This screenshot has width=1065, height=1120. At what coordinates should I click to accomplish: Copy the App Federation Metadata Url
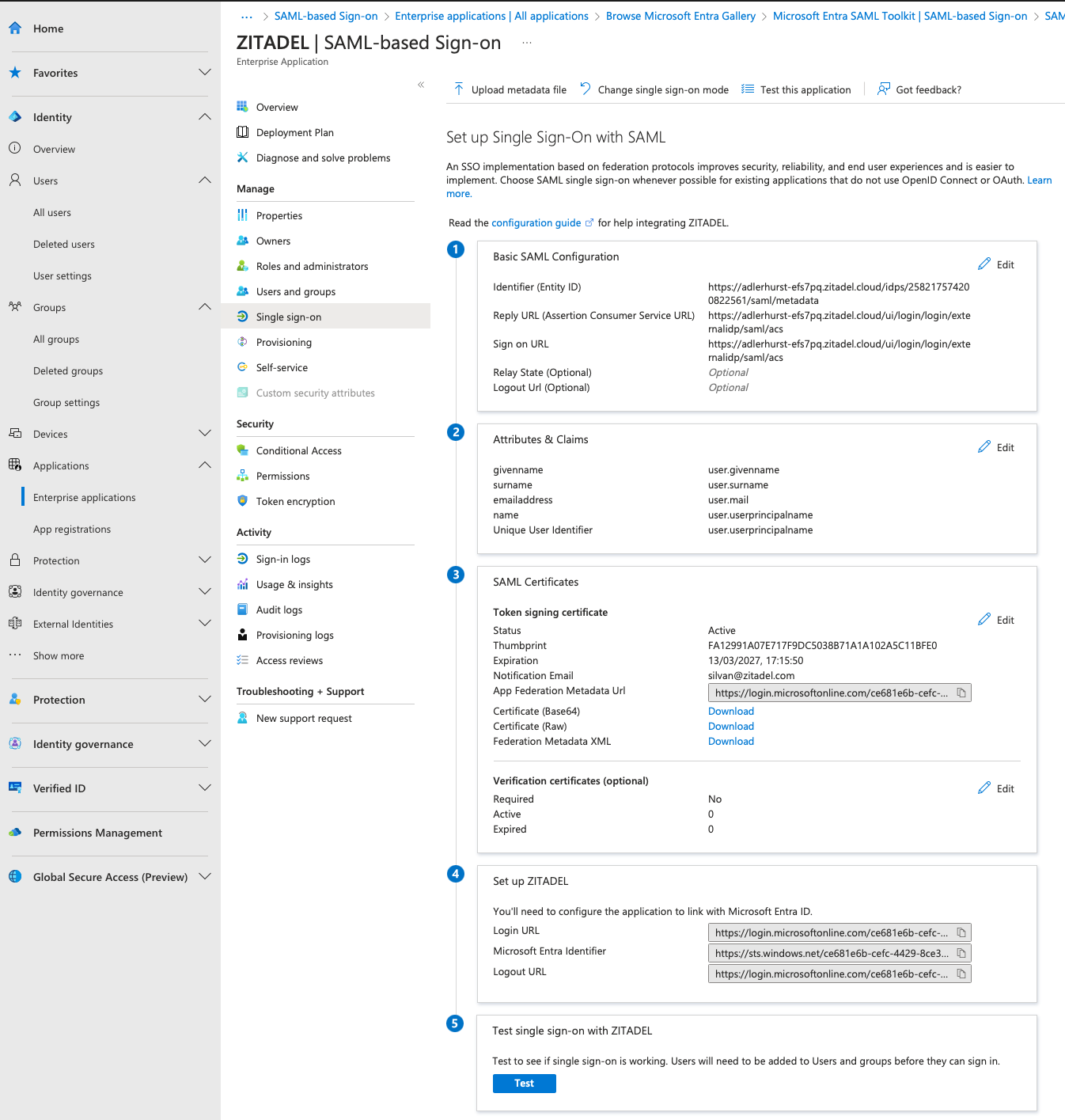(x=962, y=692)
